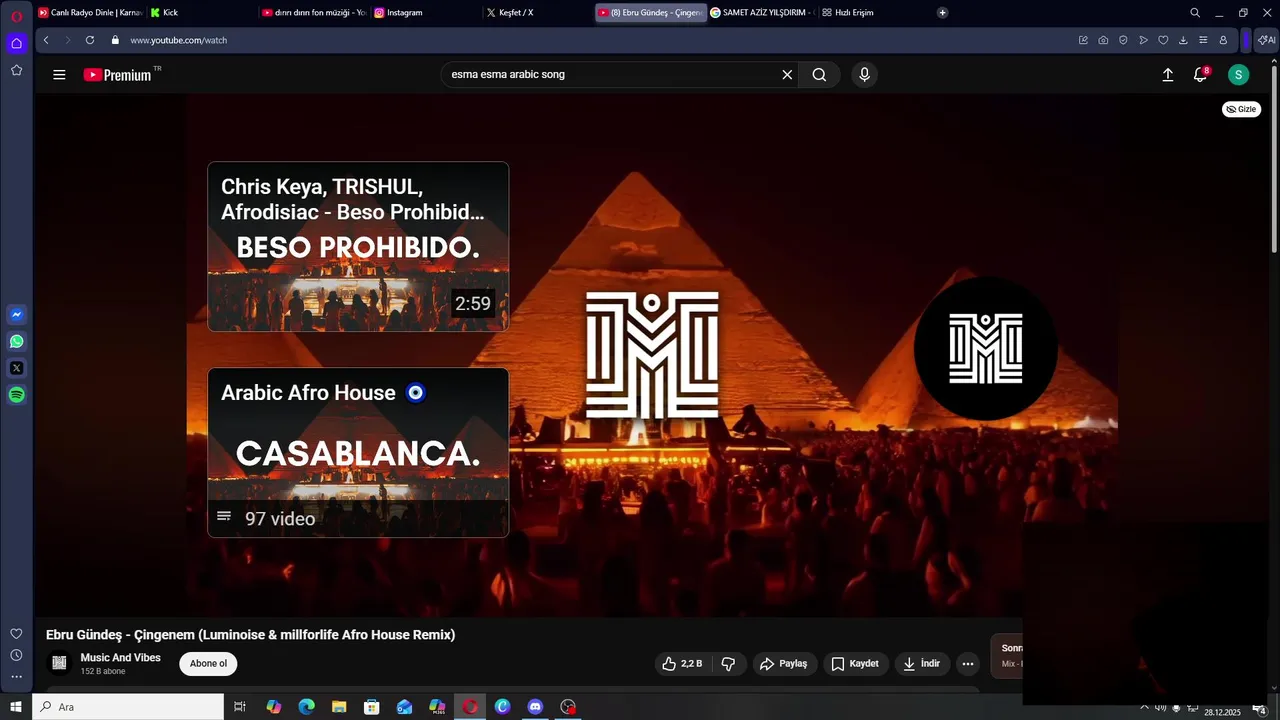
Task: Open the upload/create video icon
Action: 1167,75
